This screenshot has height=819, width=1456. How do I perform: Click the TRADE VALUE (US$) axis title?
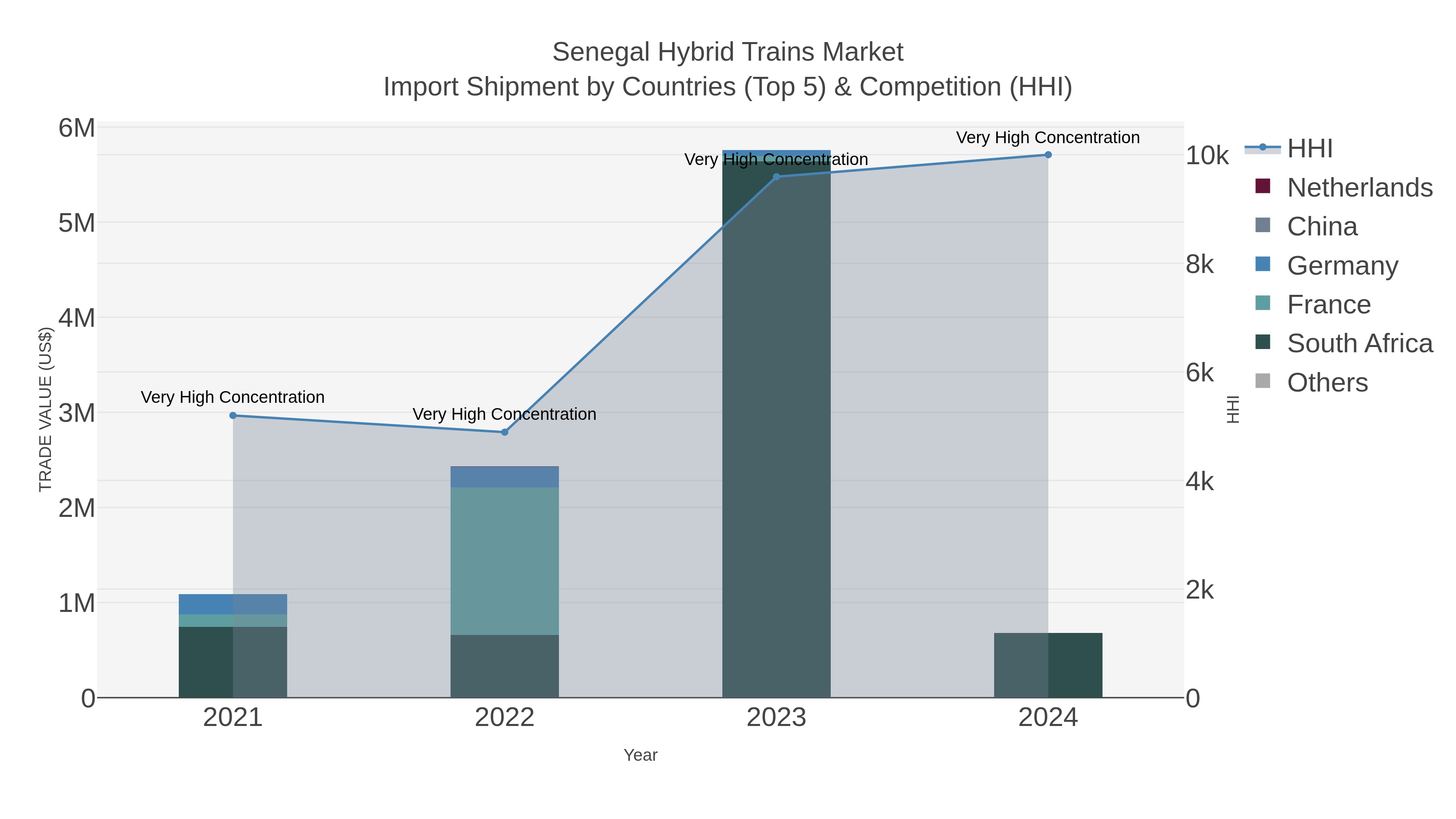coord(45,409)
